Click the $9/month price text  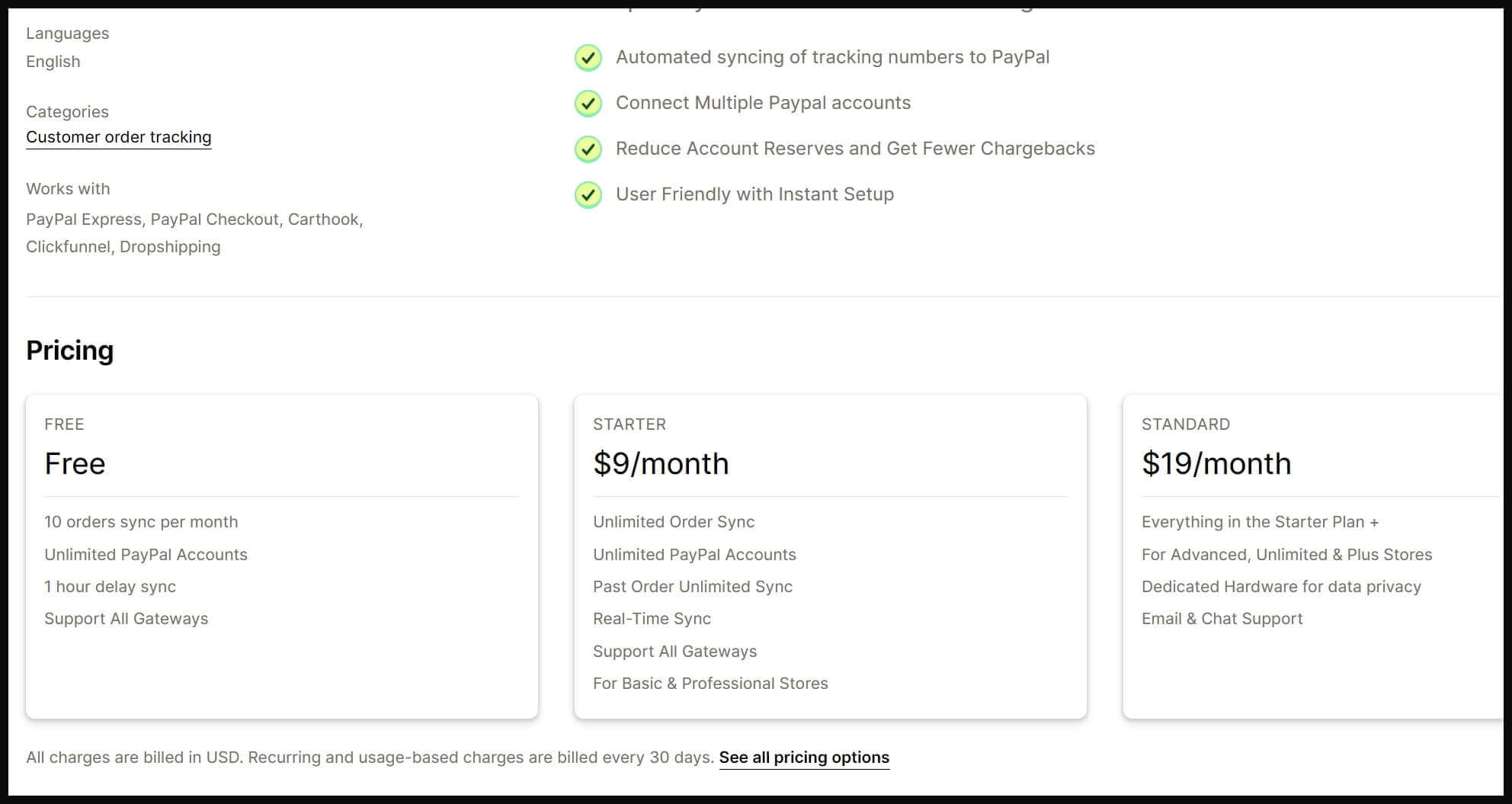(x=661, y=463)
